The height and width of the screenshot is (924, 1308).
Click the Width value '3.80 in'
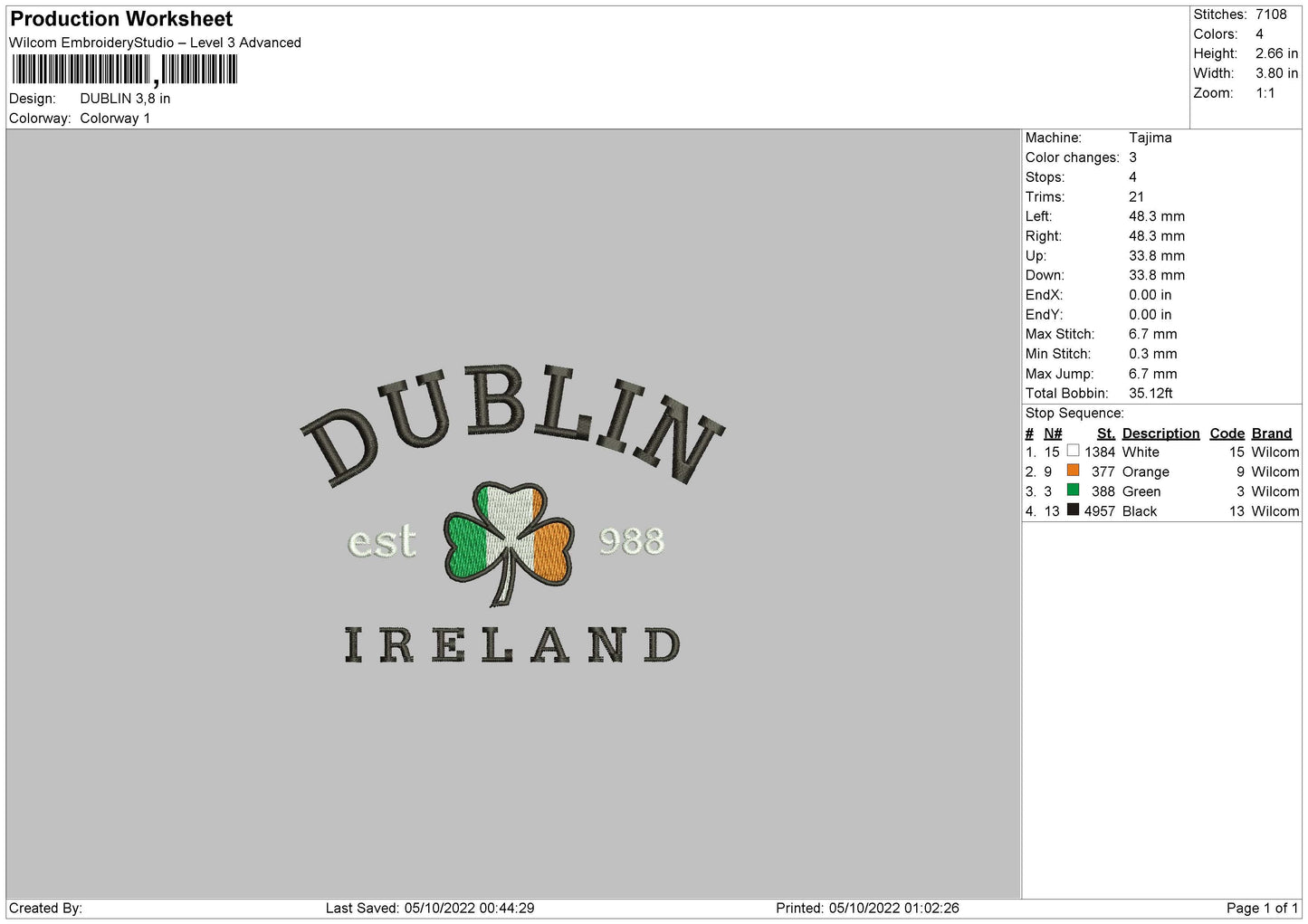[1276, 73]
